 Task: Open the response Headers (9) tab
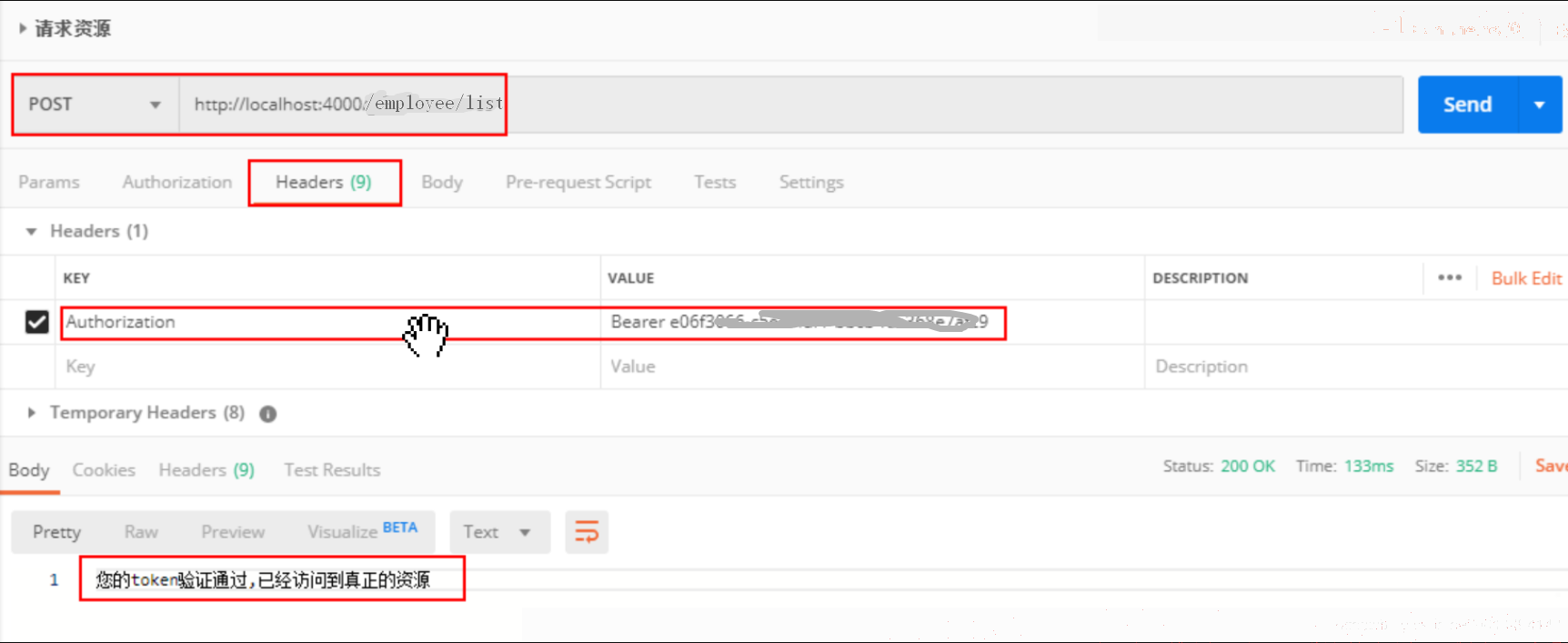206,470
